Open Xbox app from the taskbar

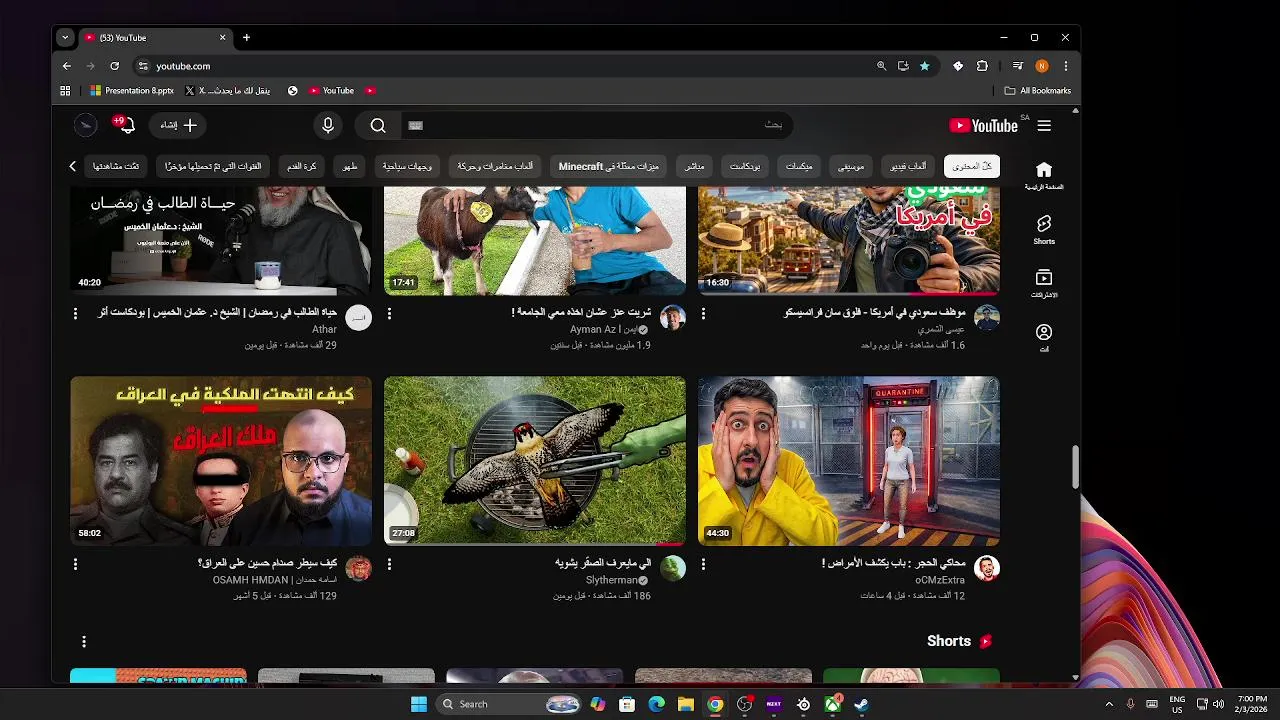pyautogui.click(x=832, y=704)
